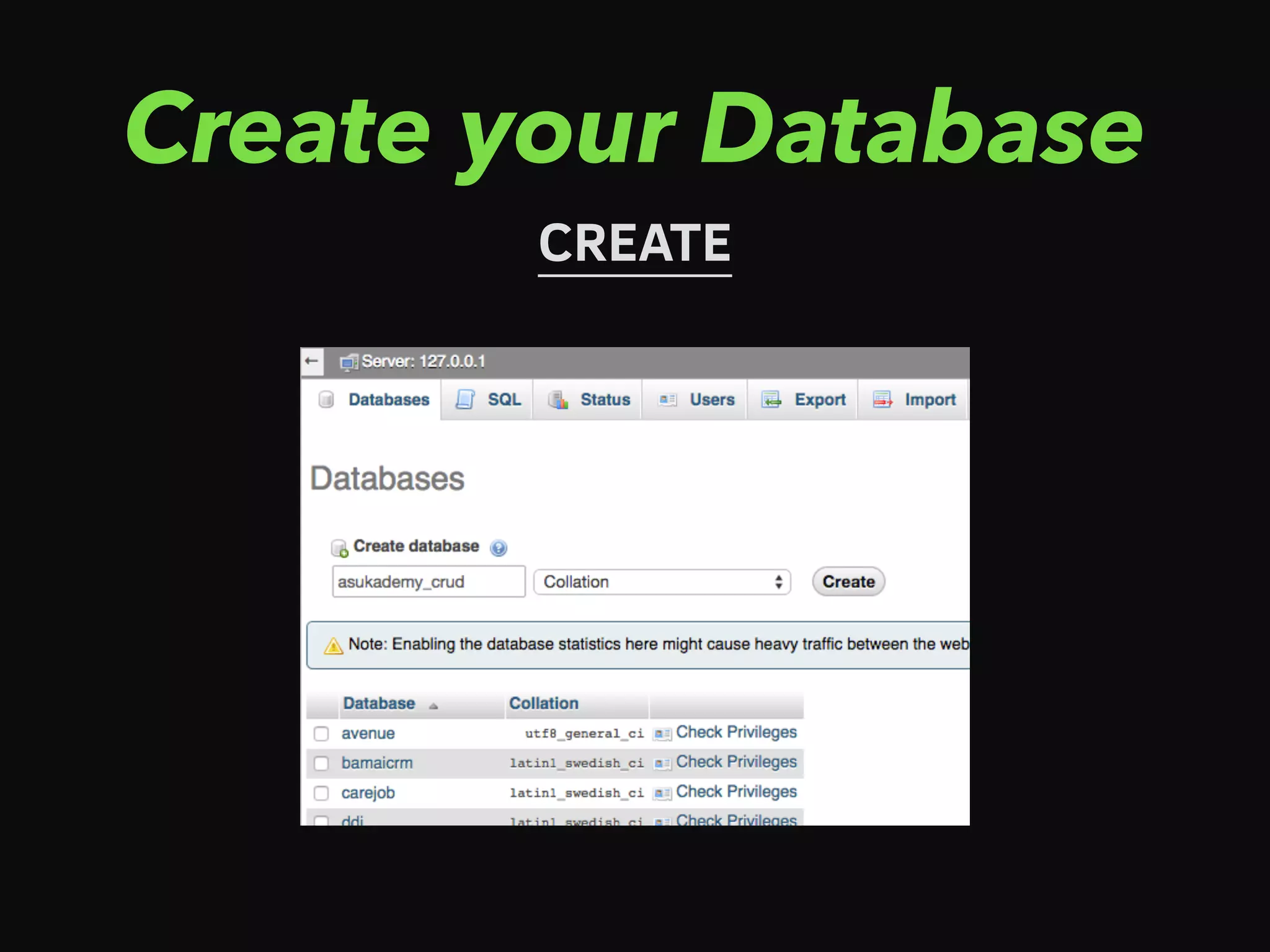Click the privileges icon in the carejob row
This screenshot has width=1270, height=952.
click(x=662, y=793)
